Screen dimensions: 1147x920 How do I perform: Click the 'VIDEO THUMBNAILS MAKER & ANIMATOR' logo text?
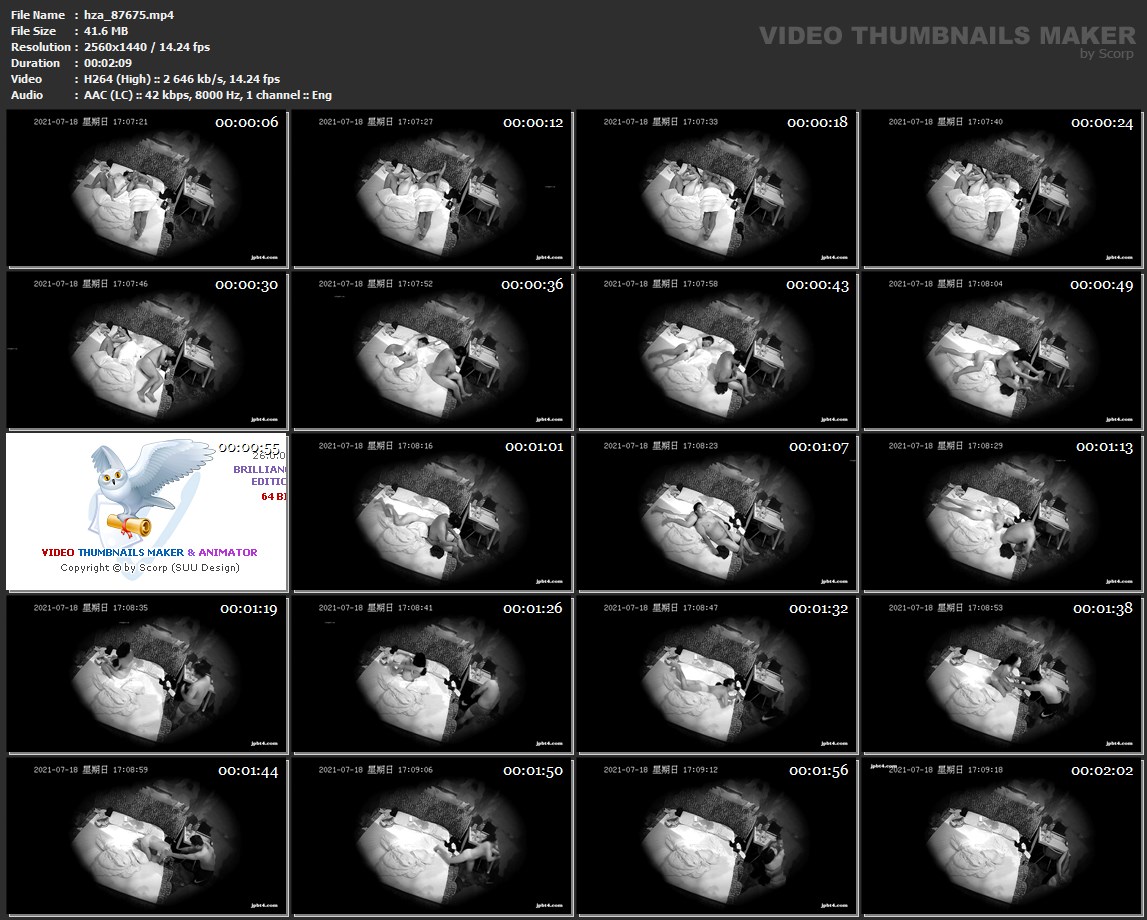coord(149,552)
